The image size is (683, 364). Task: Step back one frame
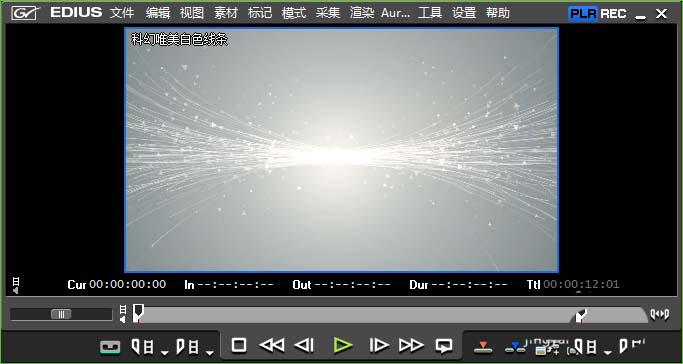(x=304, y=345)
